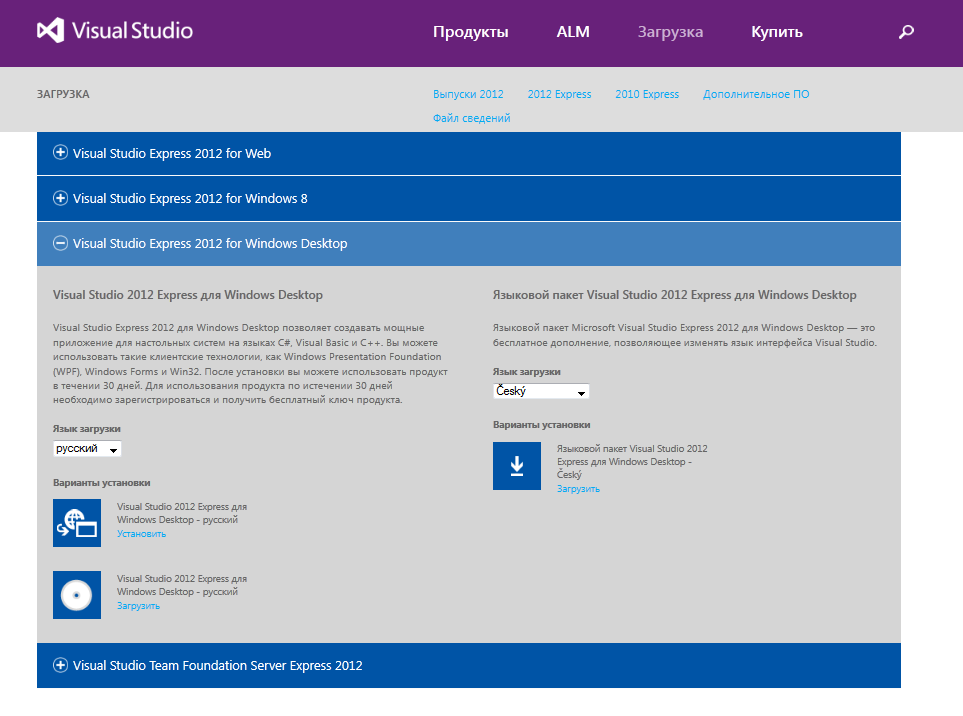This screenshot has height=716, width=963.
Task: Click minus icon beside Express for Windows Desktop
Action: pyautogui.click(x=60, y=243)
